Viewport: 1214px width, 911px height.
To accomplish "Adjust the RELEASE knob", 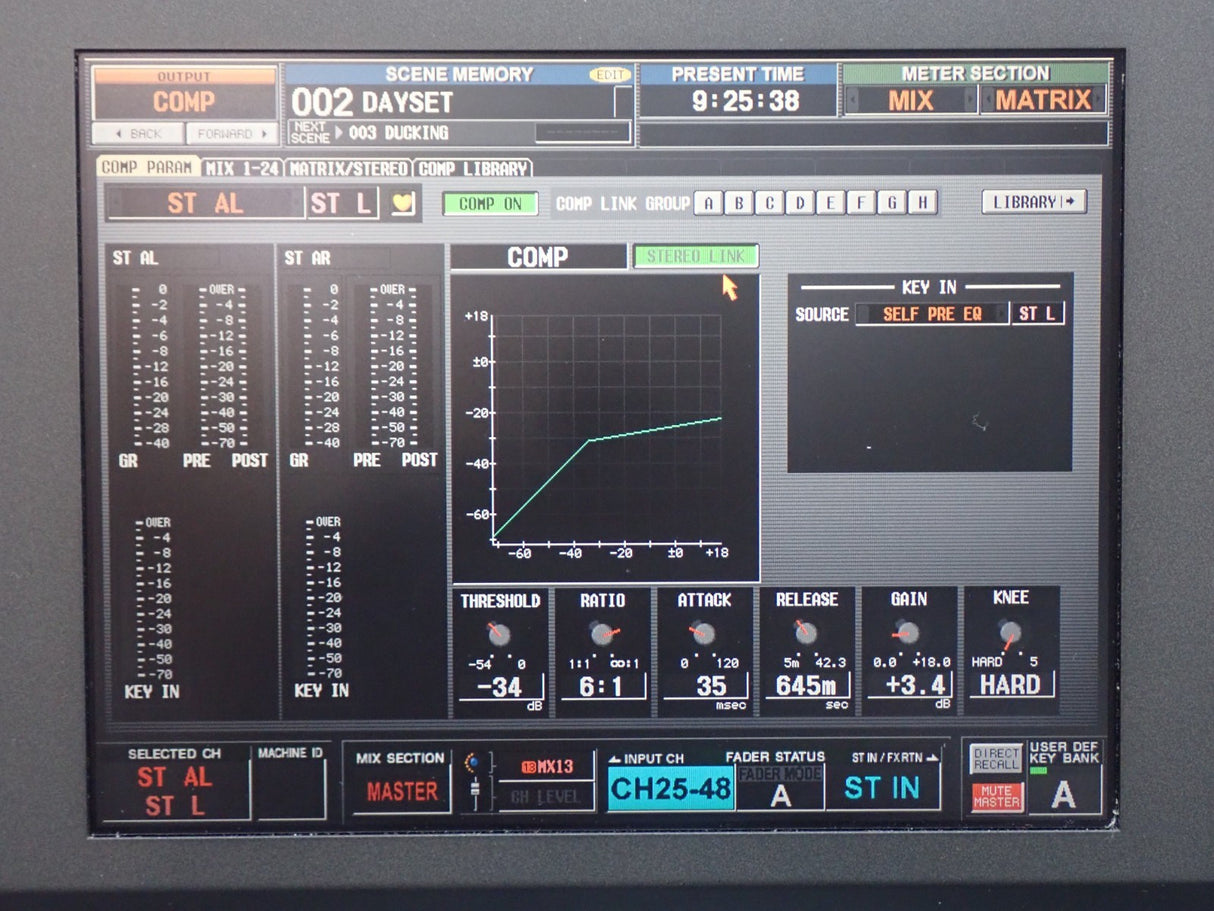I will coord(807,632).
